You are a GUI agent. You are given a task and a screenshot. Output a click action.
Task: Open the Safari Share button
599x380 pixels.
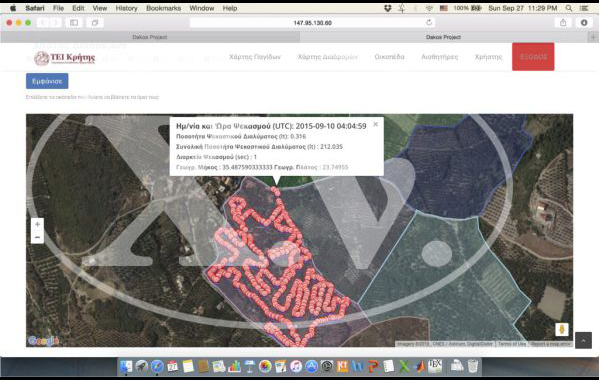563,23
